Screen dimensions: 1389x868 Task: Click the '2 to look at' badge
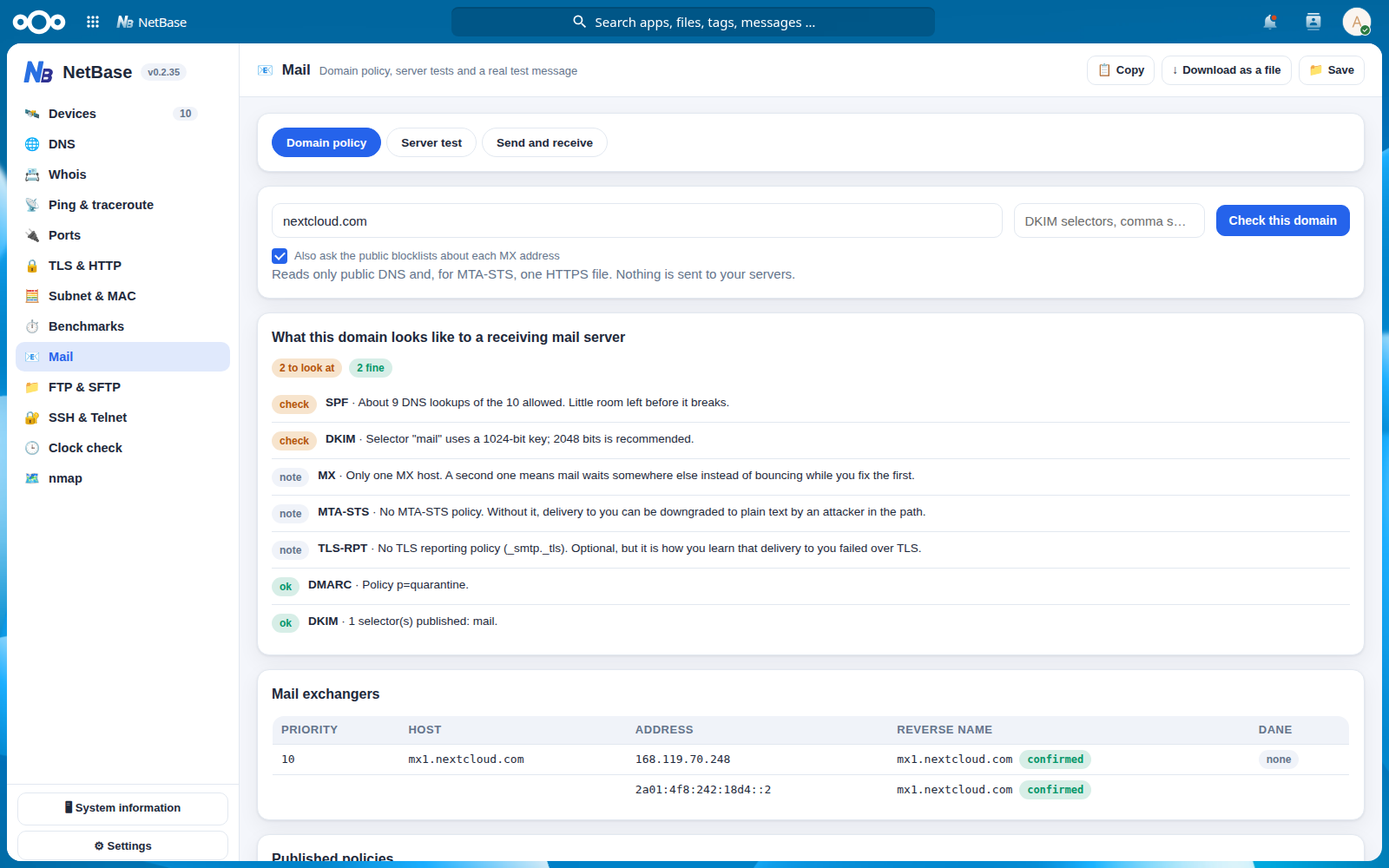306,368
